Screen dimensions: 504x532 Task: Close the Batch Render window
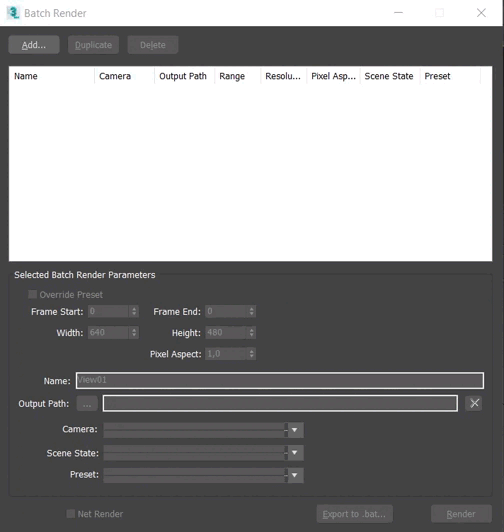tap(481, 13)
